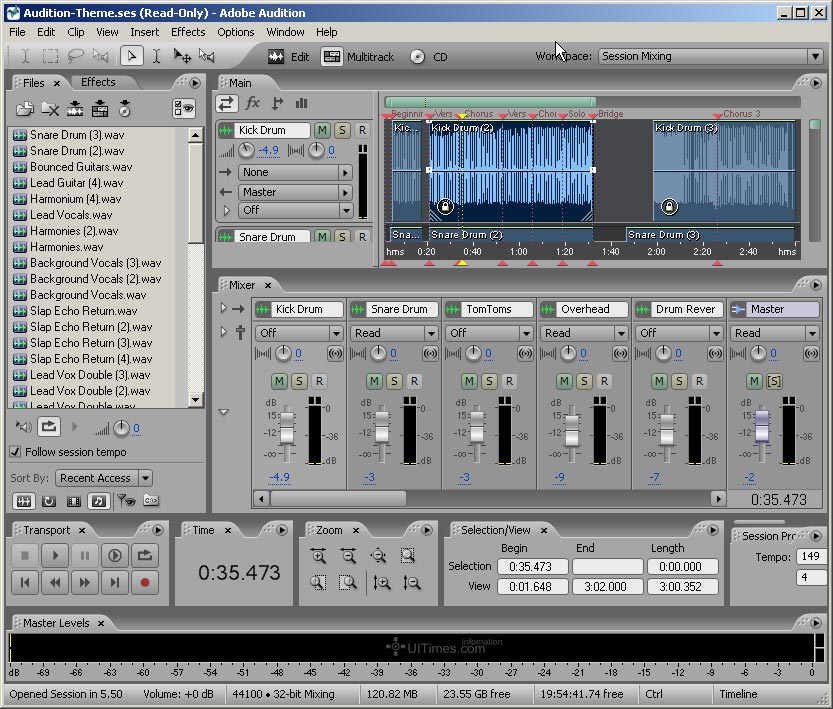Select Bounced Guitars.wav in file list
833x709 pixels.
pos(81,167)
